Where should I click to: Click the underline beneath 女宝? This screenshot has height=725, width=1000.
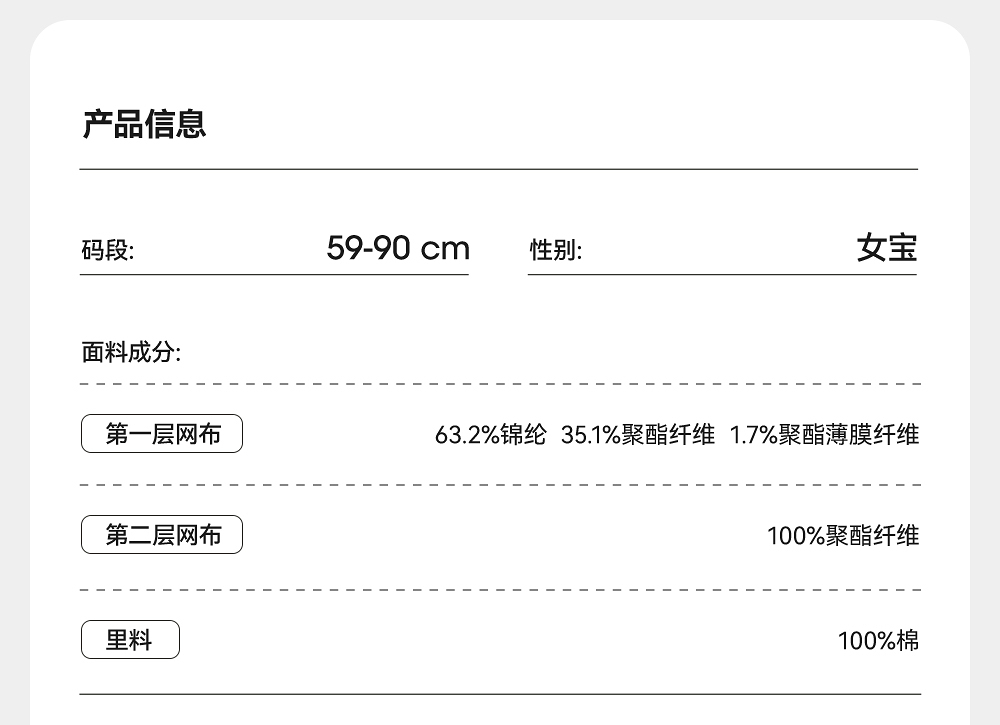coord(722,274)
